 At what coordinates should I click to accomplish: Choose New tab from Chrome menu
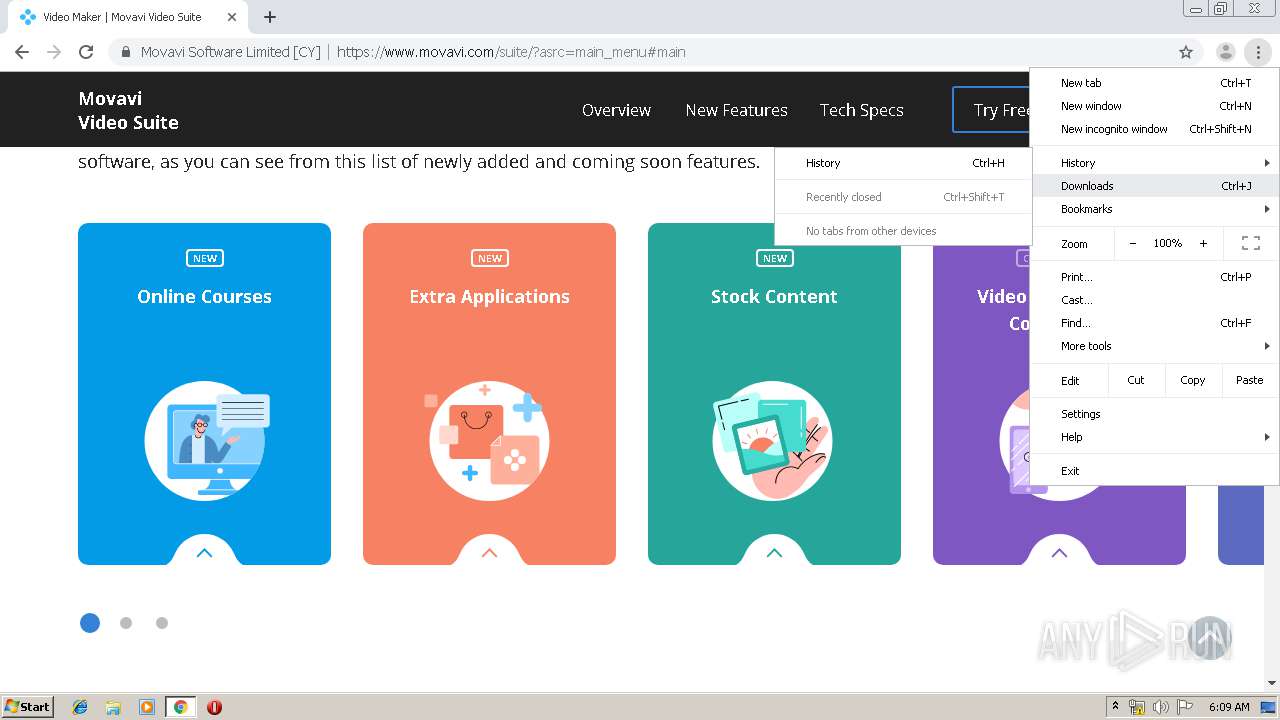[1155, 83]
